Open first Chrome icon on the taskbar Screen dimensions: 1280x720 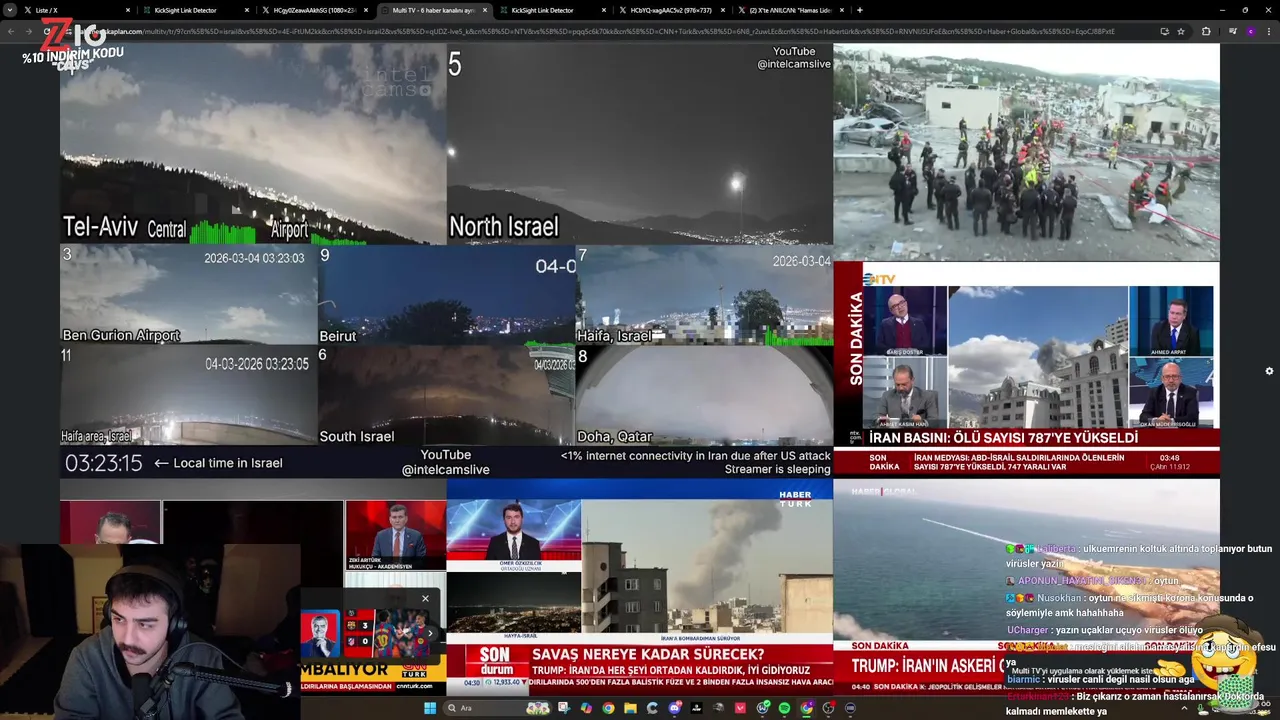coord(608,708)
